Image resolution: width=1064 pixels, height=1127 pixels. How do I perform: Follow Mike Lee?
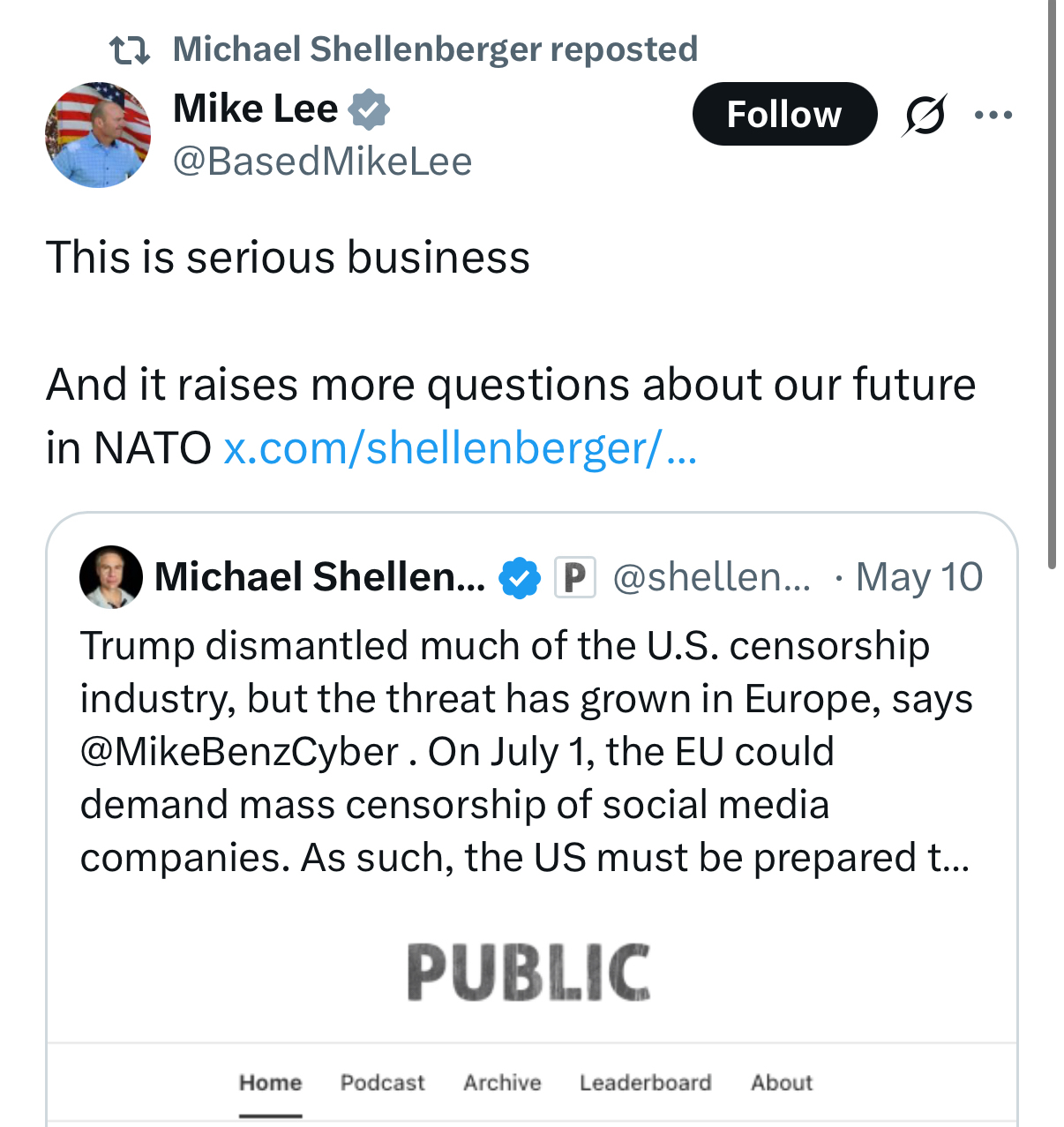pyautogui.click(x=784, y=115)
